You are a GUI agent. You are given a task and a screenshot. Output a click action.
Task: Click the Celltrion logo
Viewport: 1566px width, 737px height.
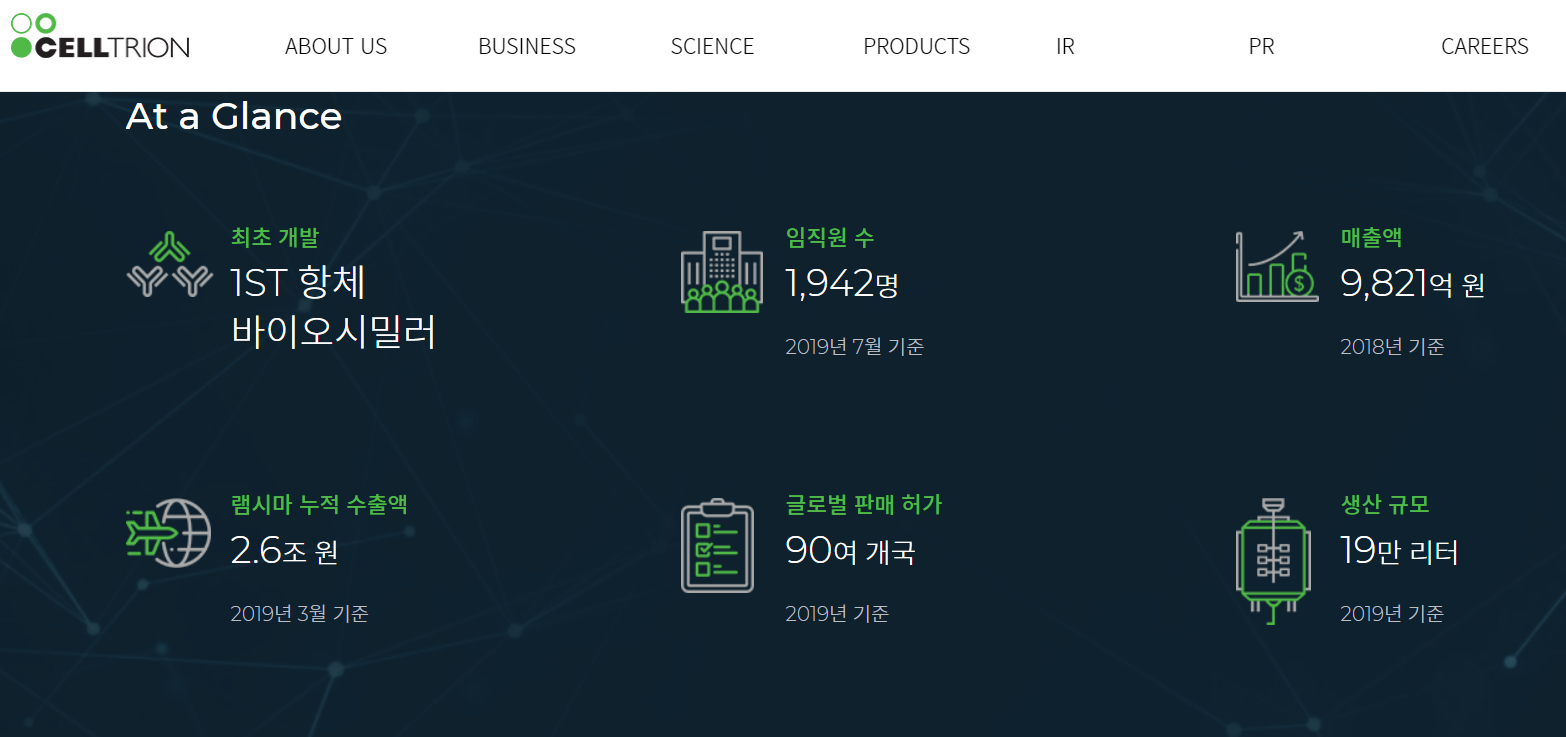pos(100,36)
